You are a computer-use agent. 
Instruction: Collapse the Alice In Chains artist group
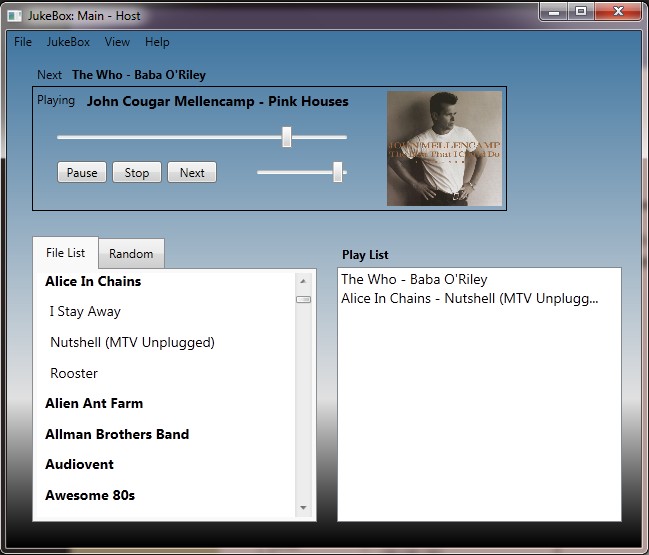(93, 281)
